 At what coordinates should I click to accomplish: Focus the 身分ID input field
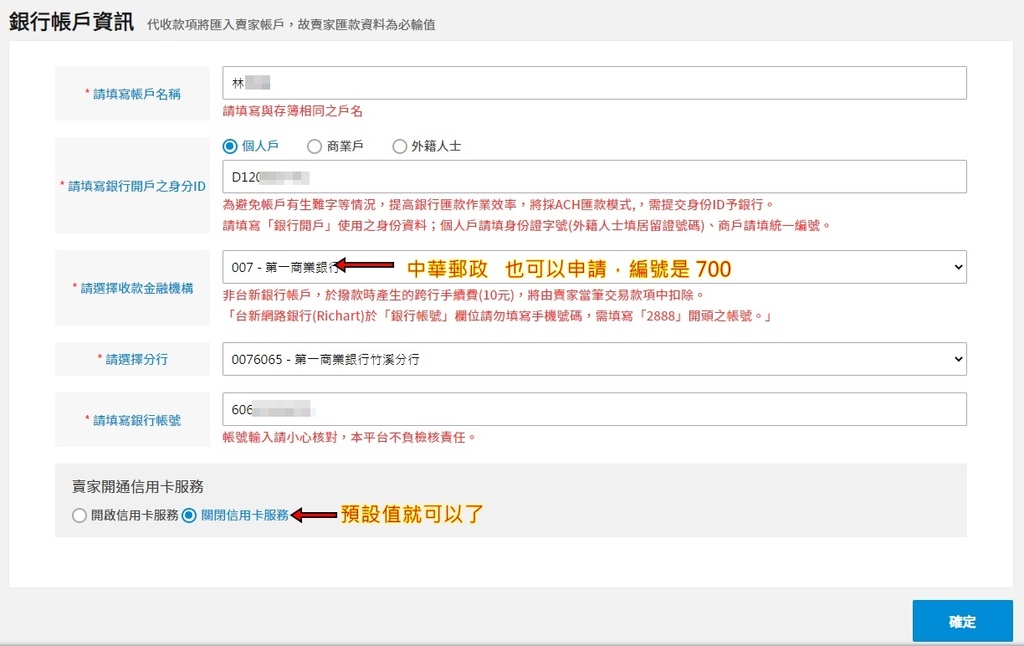click(x=594, y=177)
